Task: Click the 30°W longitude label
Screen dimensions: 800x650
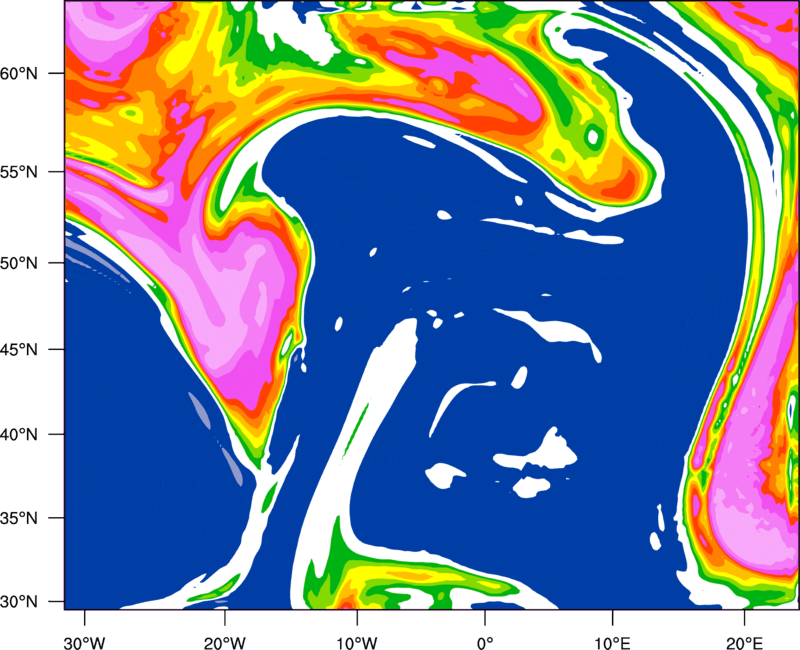Action: pos(85,643)
